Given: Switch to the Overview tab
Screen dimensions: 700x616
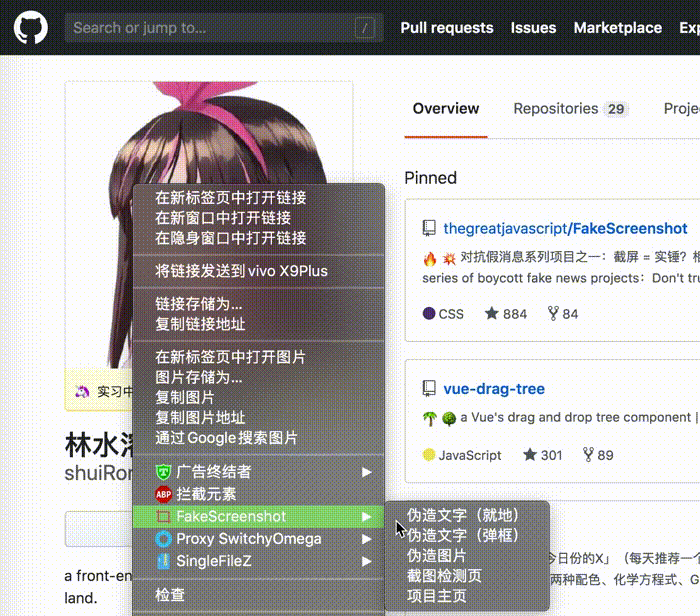Looking at the screenshot, I should point(446,108).
